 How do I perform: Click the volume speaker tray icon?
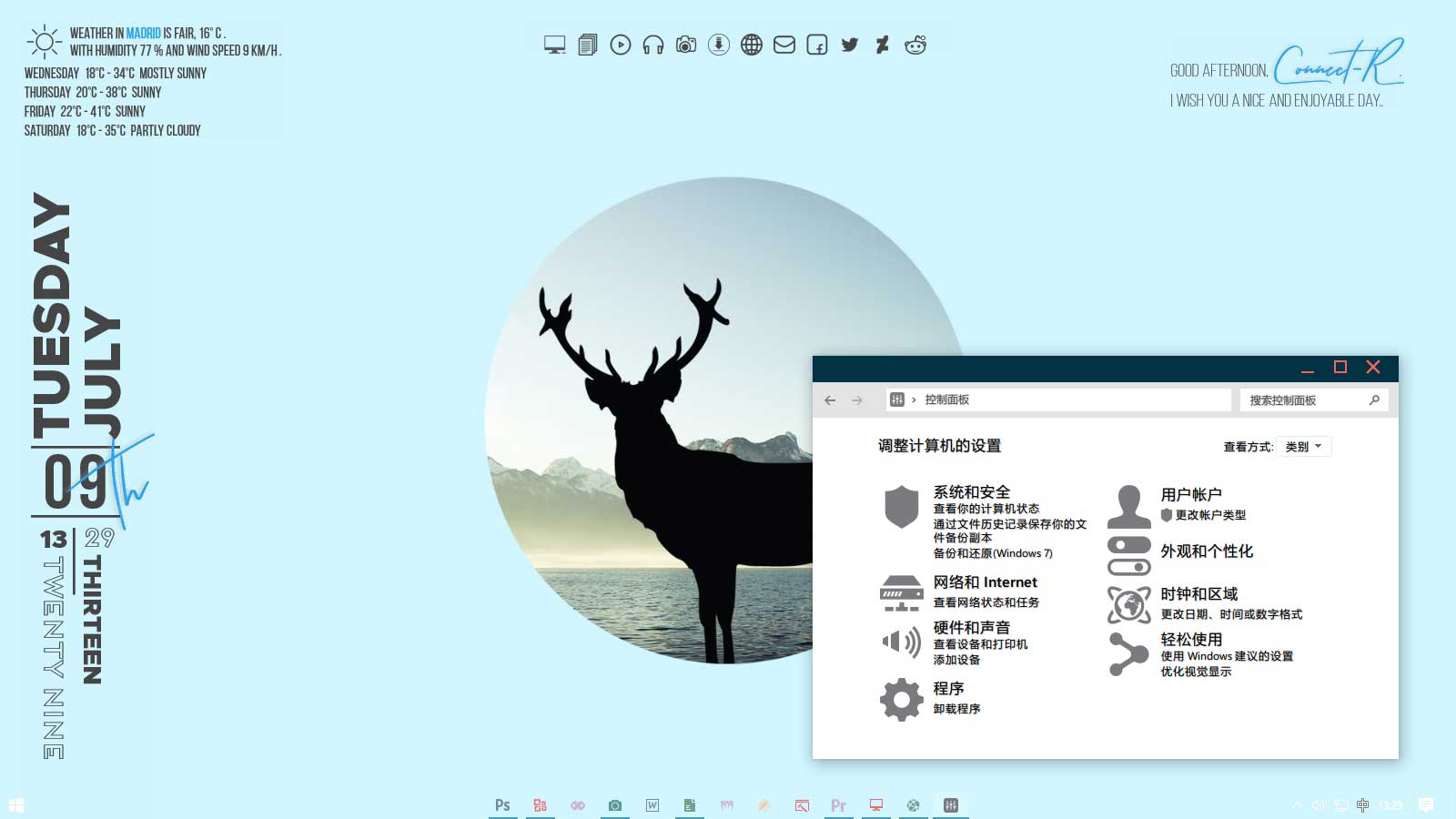pos(1319,805)
